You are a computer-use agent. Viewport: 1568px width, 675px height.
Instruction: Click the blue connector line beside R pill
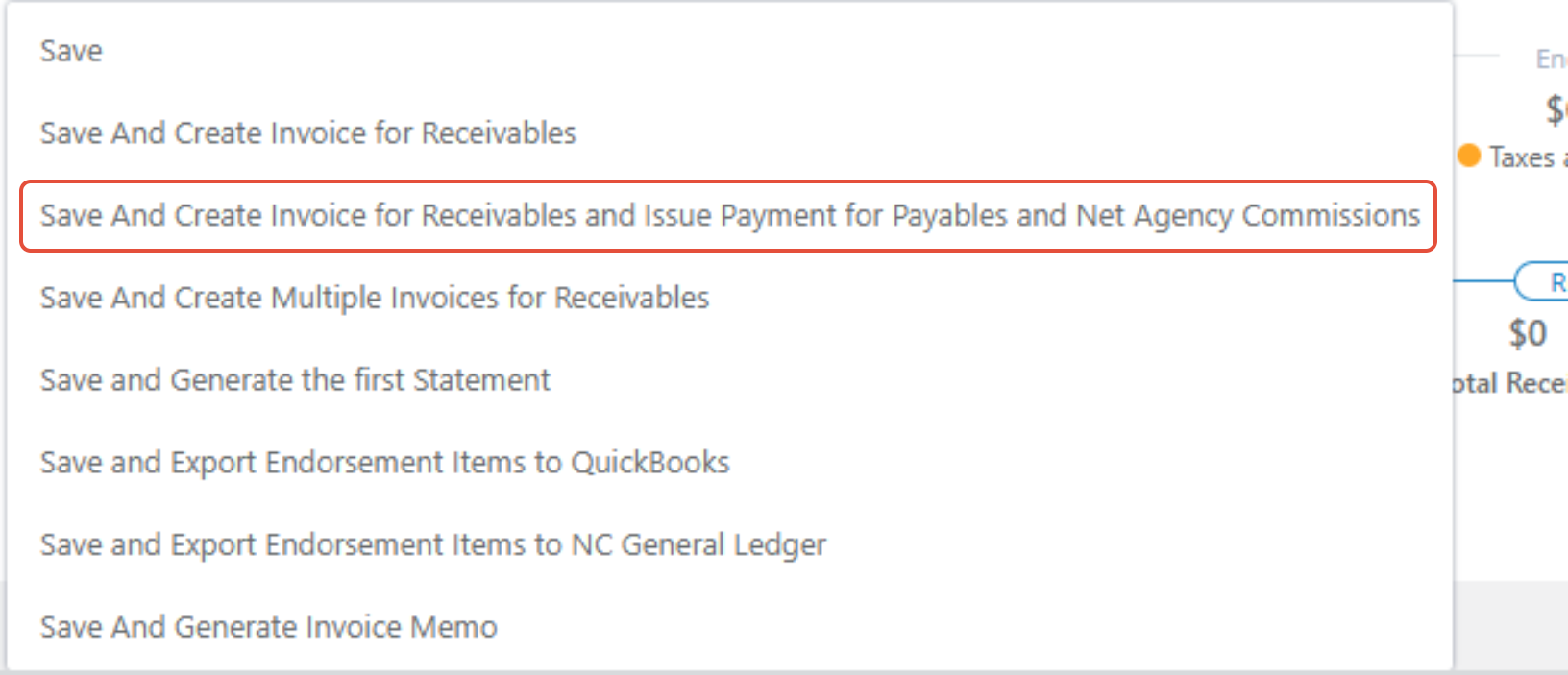(1484, 281)
